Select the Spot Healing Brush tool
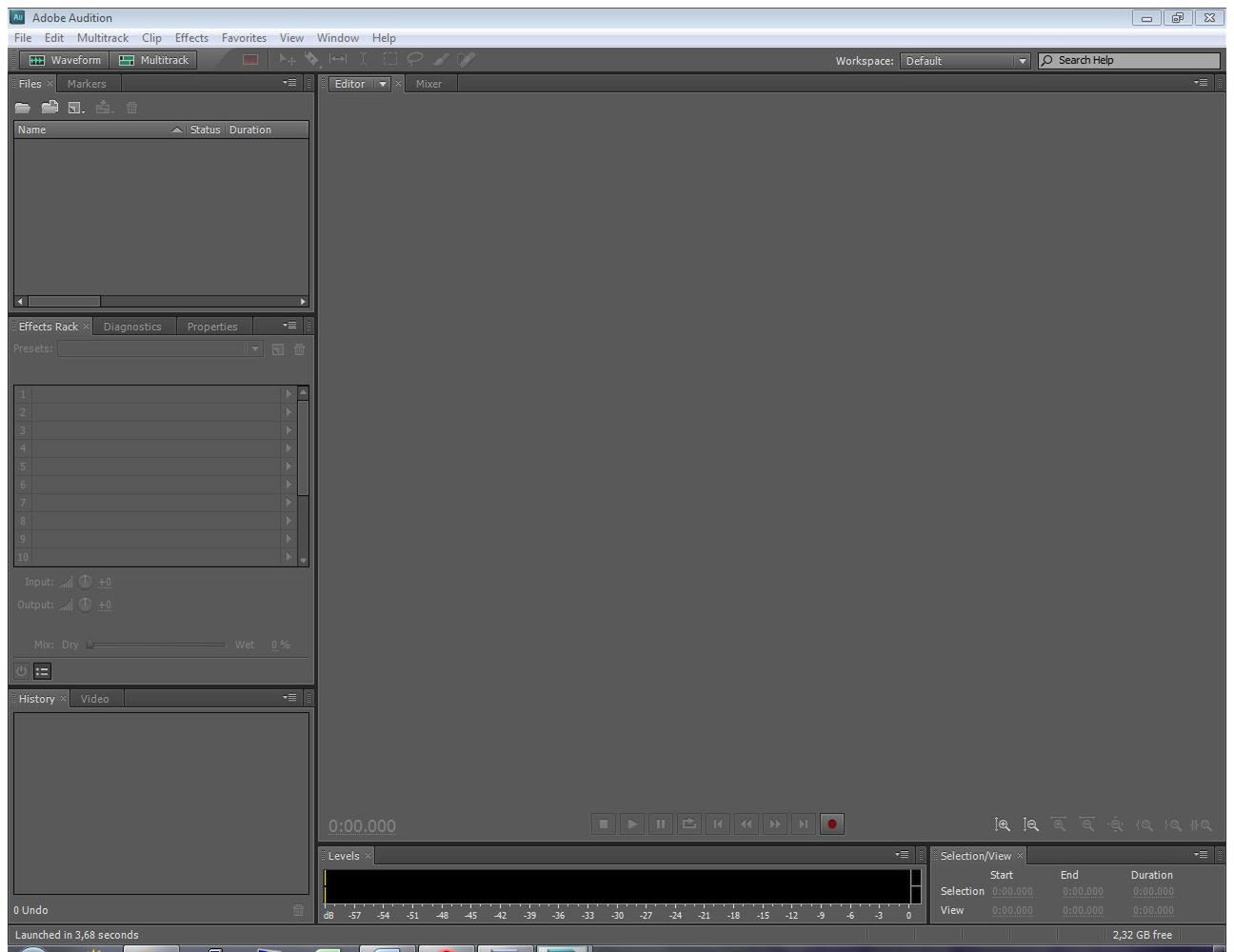Viewport: 1234px width, 952px height. 466,59
